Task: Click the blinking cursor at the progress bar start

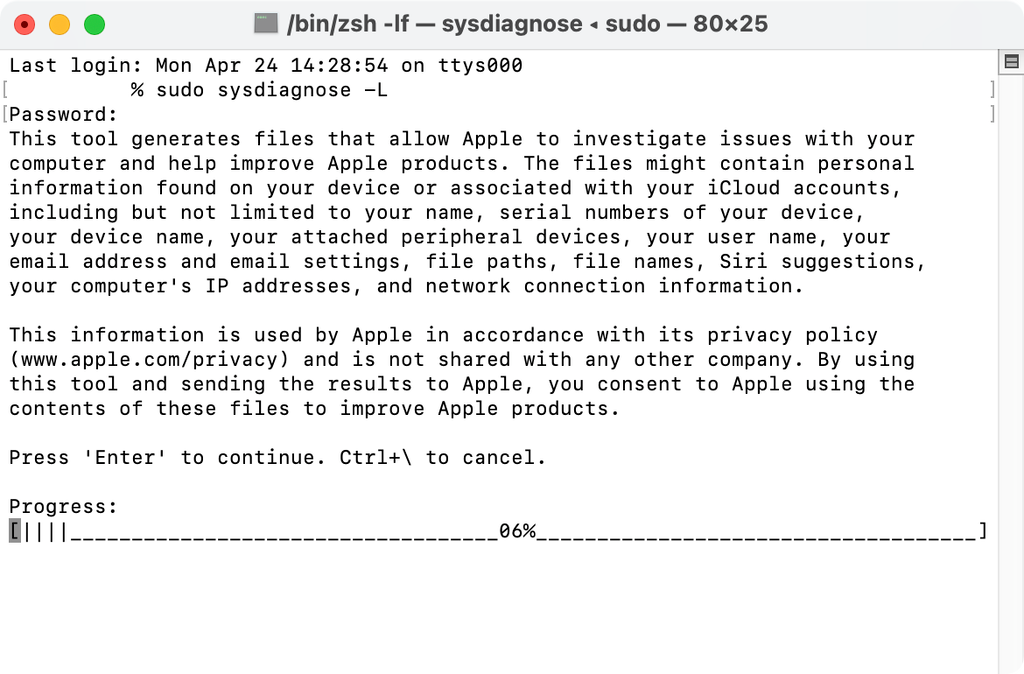Action: pyautogui.click(x=14, y=531)
